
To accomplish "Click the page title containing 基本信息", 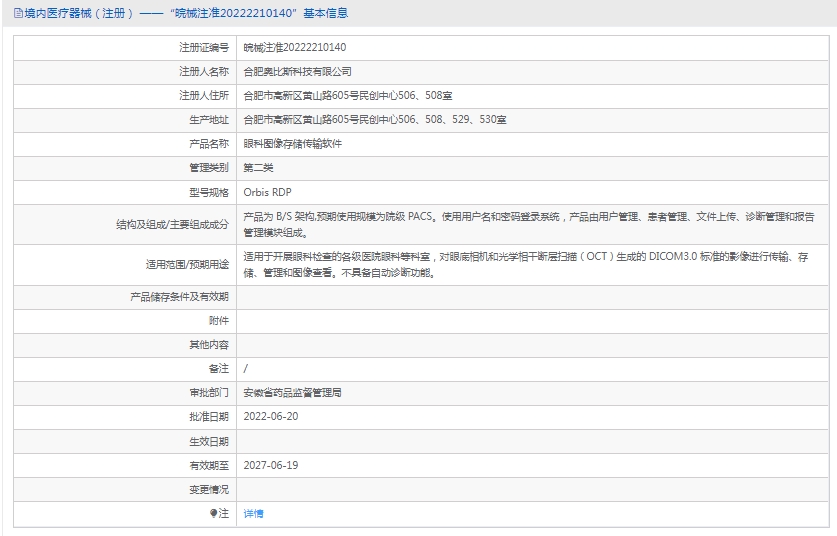I will pyautogui.click(x=180, y=14).
